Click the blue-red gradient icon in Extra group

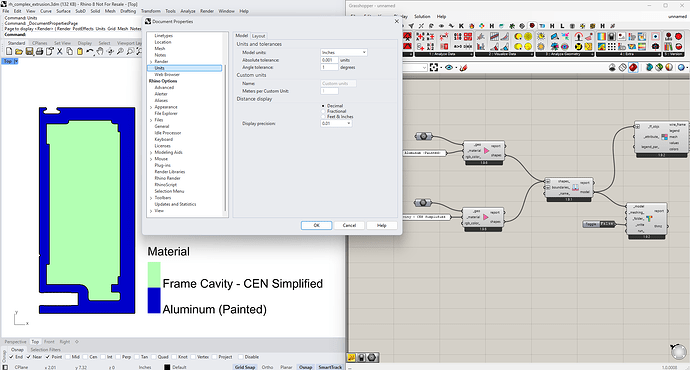601,37
